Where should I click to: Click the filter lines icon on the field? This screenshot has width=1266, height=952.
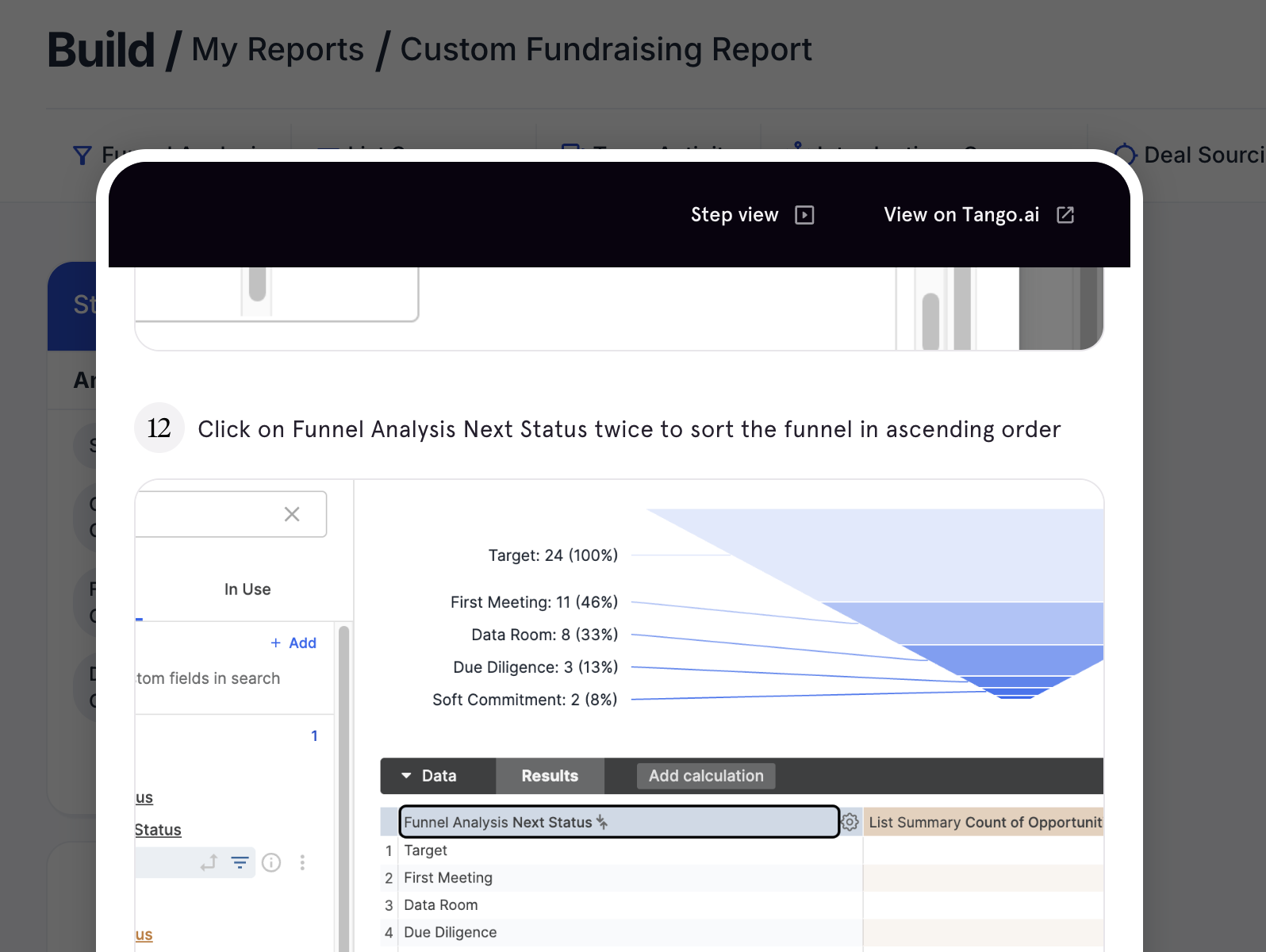point(240,862)
